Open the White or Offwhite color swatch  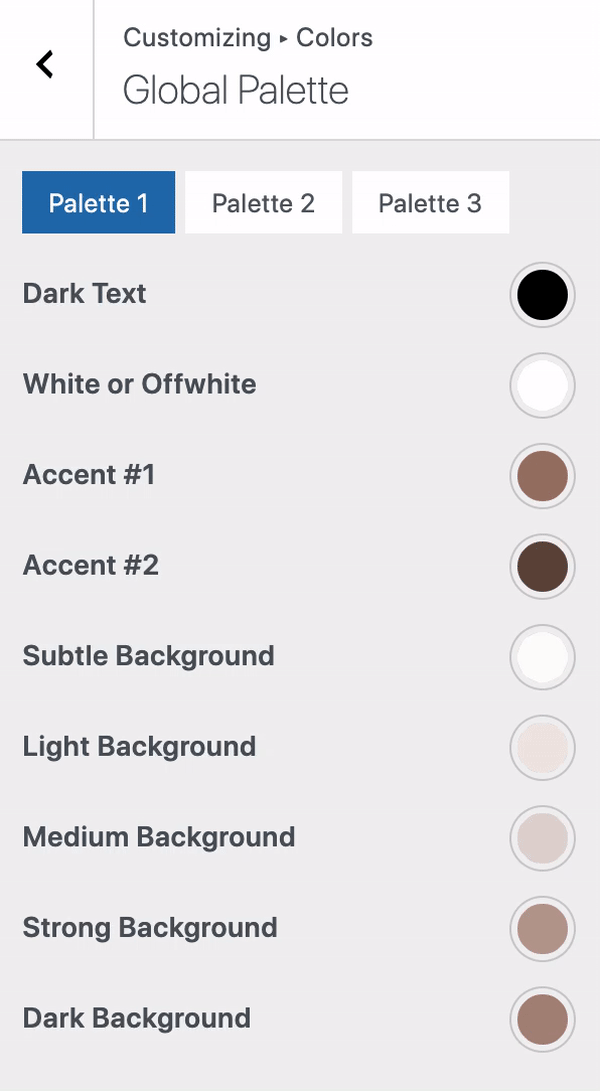click(x=542, y=385)
